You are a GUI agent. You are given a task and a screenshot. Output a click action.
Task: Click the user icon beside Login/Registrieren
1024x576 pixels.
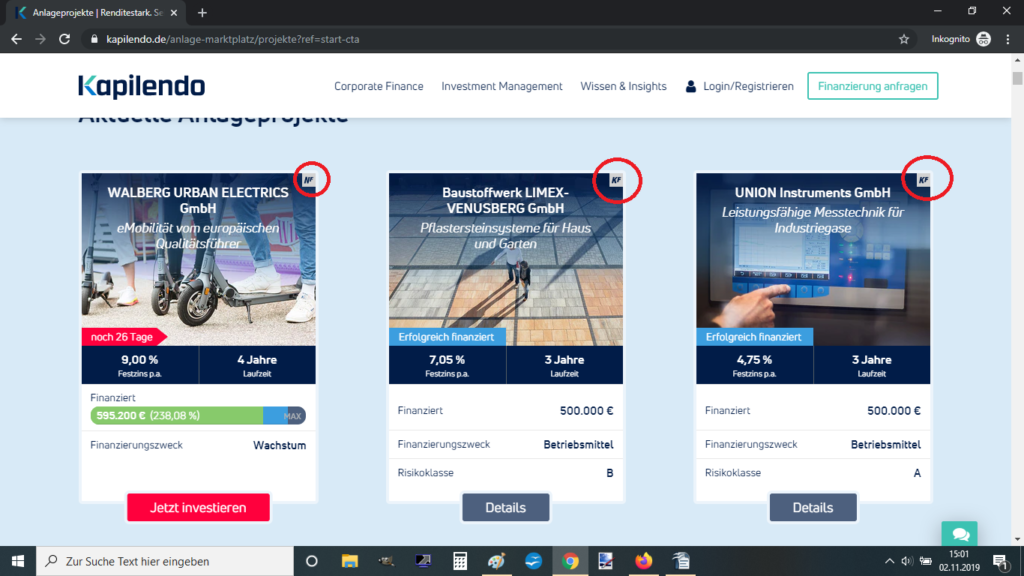pos(690,86)
